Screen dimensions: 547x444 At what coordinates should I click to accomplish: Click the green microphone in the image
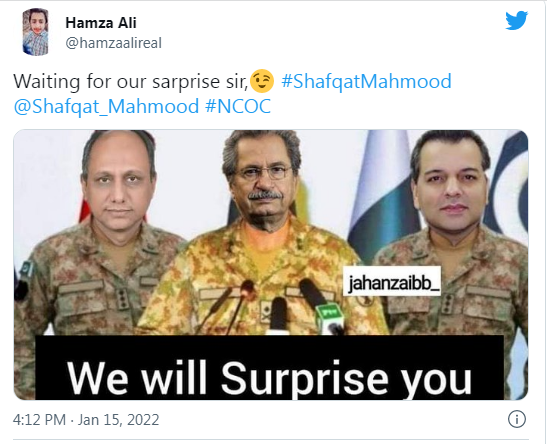coord(329,318)
